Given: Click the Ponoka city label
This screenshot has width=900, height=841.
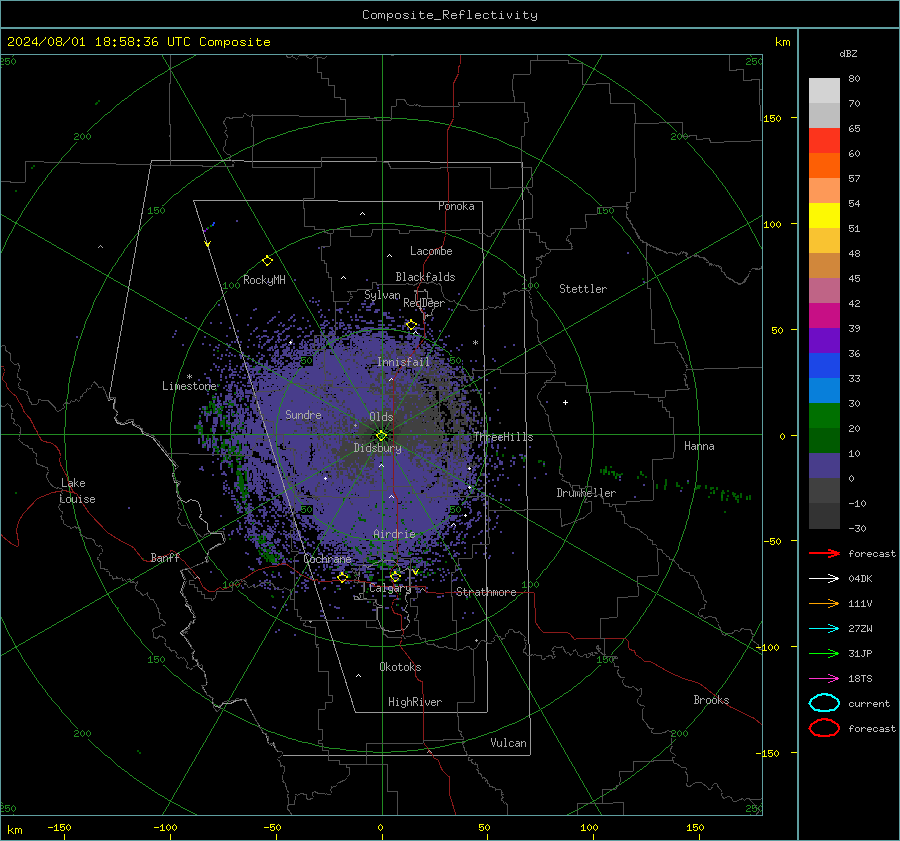Looking at the screenshot, I should [456, 206].
